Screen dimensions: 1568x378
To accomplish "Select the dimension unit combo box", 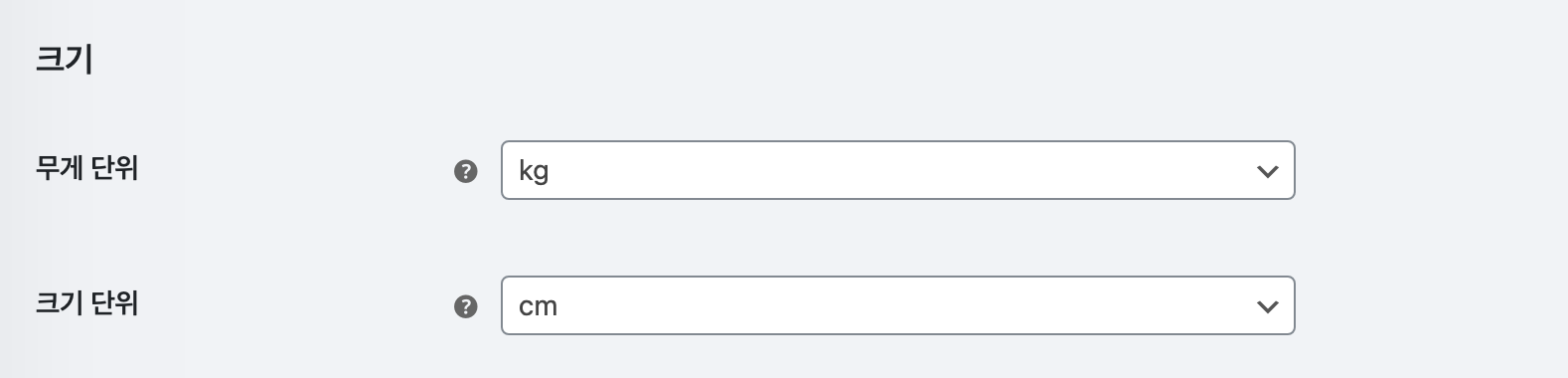I will pos(898,305).
